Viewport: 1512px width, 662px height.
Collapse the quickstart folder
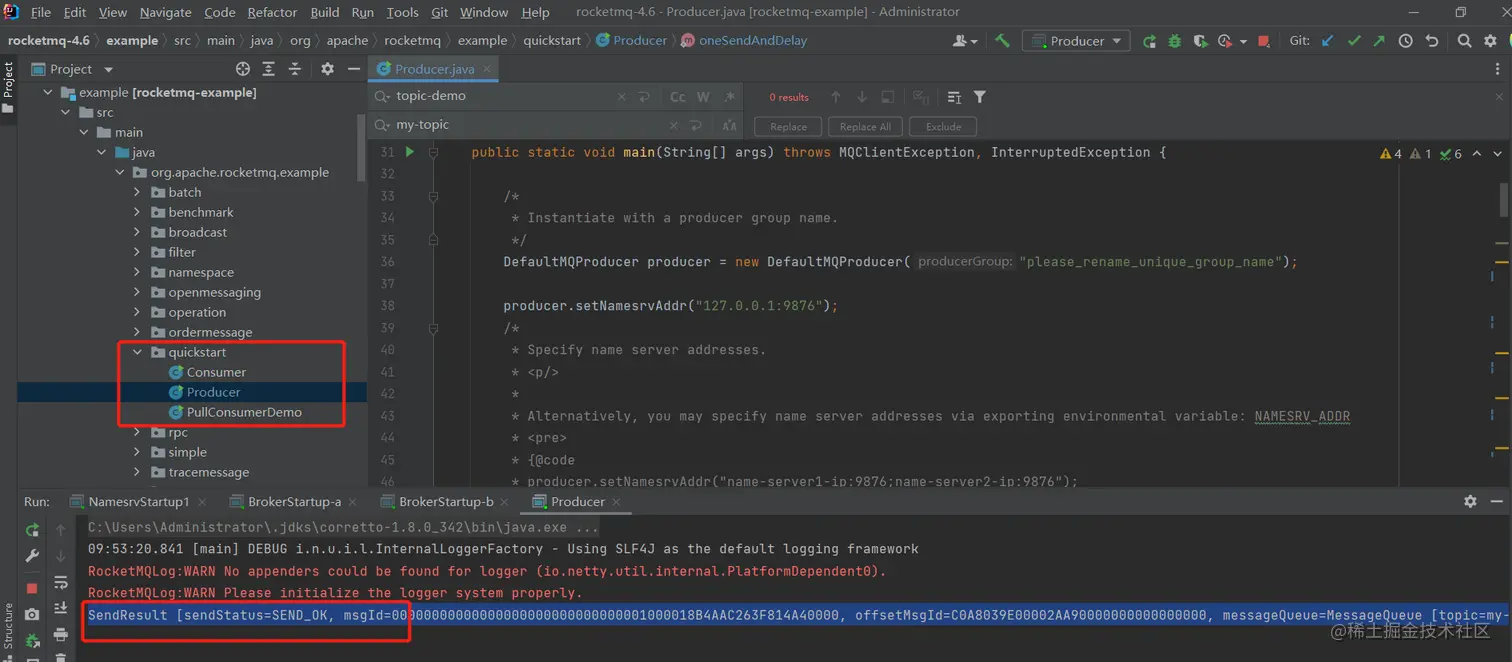(x=137, y=352)
